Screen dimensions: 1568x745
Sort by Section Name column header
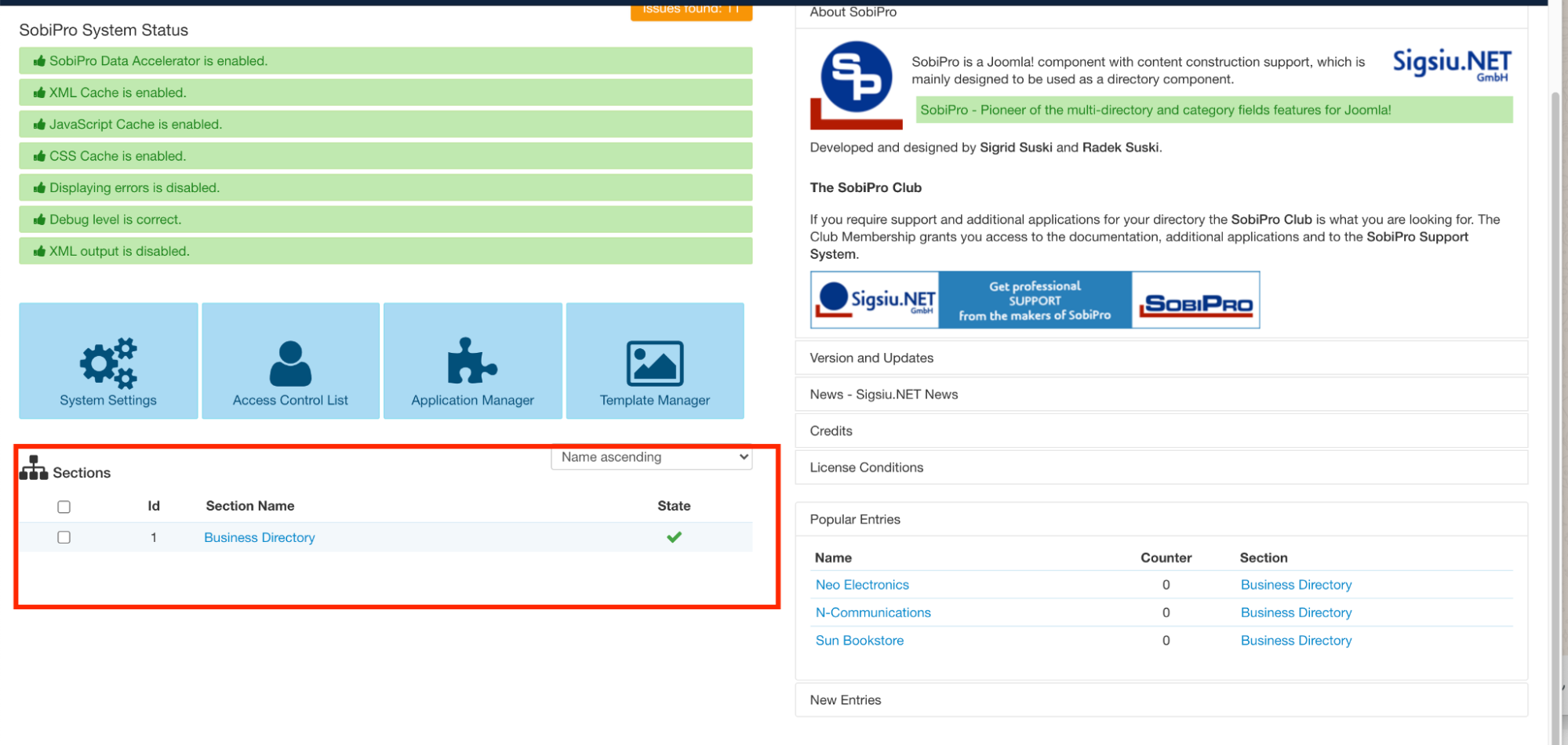(250, 506)
